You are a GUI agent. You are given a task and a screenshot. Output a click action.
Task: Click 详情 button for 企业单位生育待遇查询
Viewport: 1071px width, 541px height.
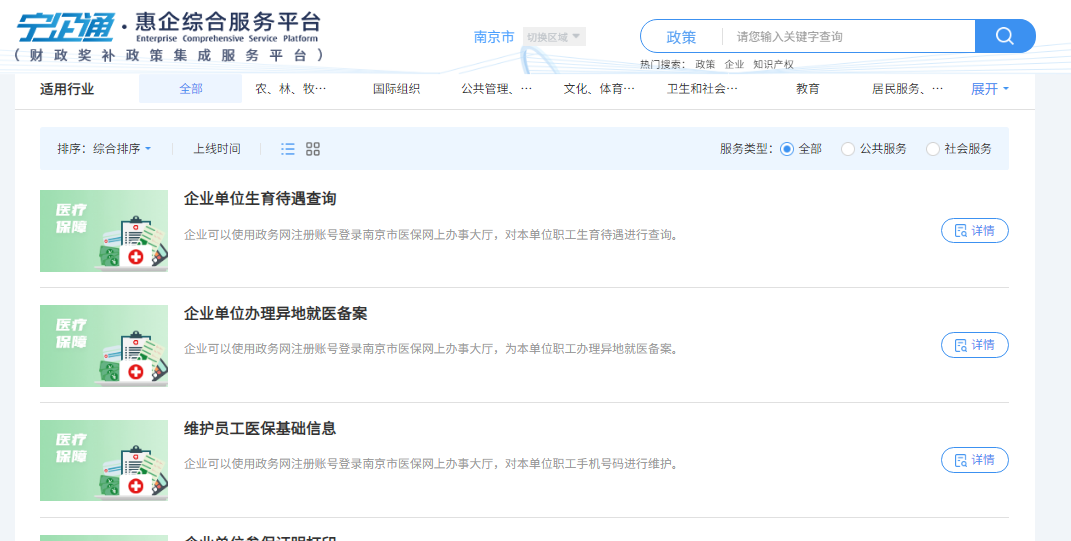[974, 231]
